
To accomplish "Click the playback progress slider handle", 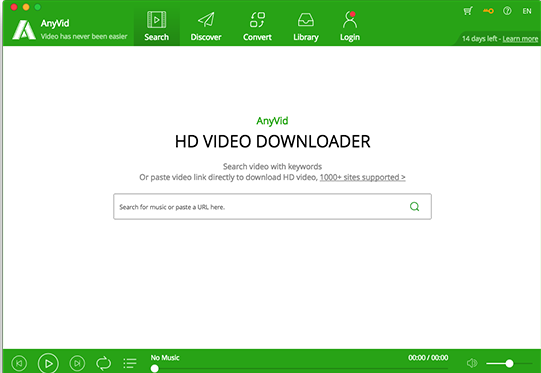I will 155,369.
